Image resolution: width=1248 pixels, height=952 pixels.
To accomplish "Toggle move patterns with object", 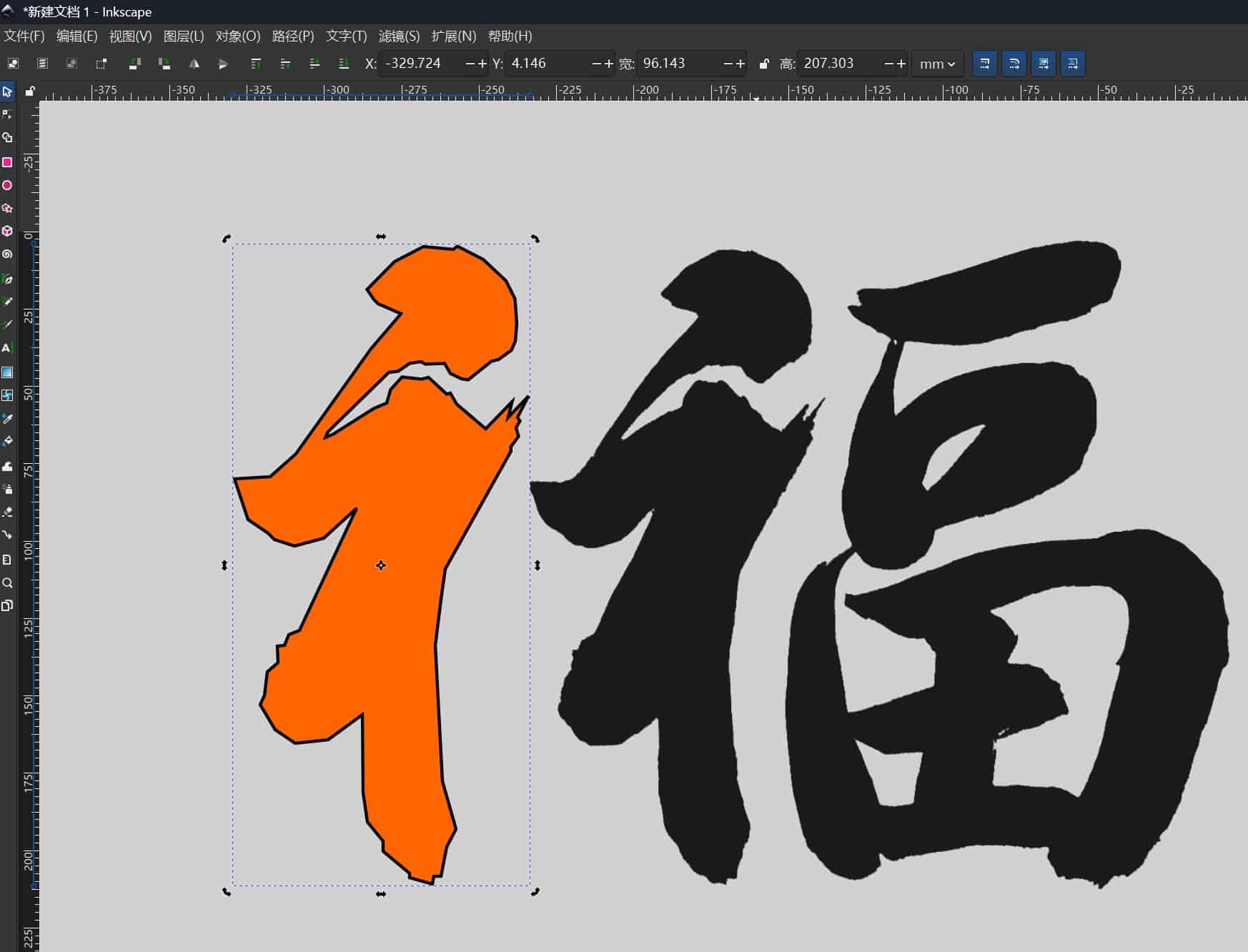I will coord(1072,64).
